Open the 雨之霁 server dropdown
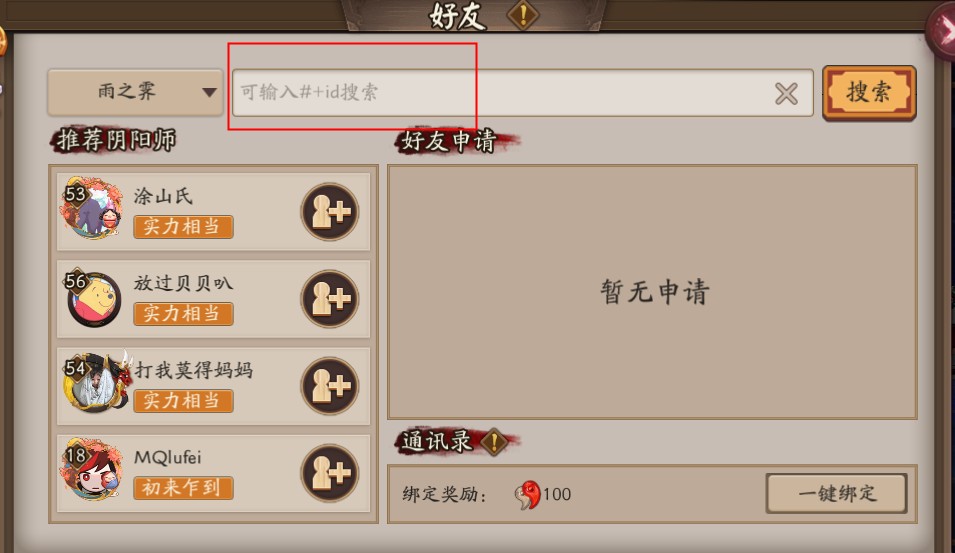The height and width of the screenshot is (553, 955). [135, 92]
